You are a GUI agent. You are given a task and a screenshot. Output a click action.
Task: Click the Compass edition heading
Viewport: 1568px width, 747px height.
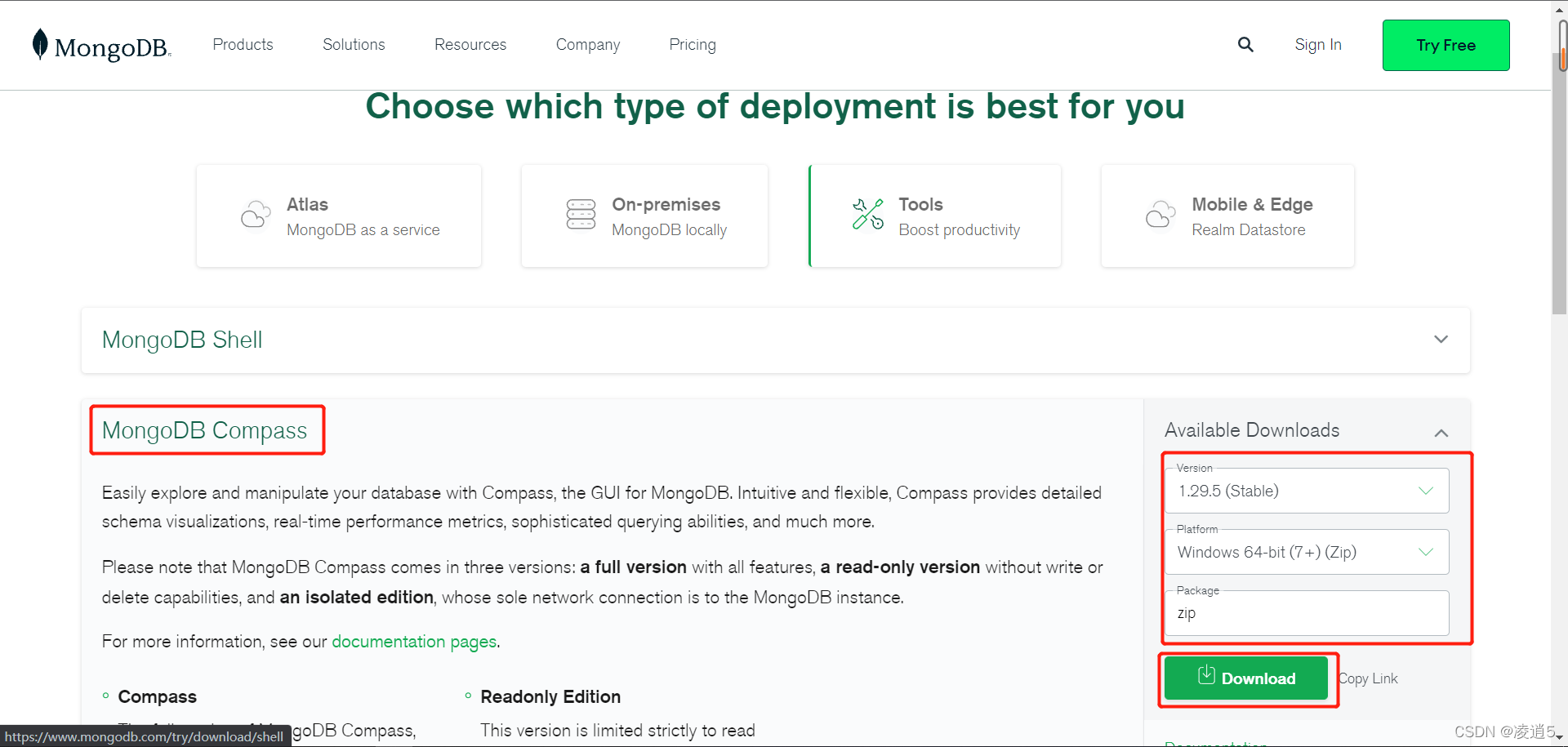pos(157,696)
